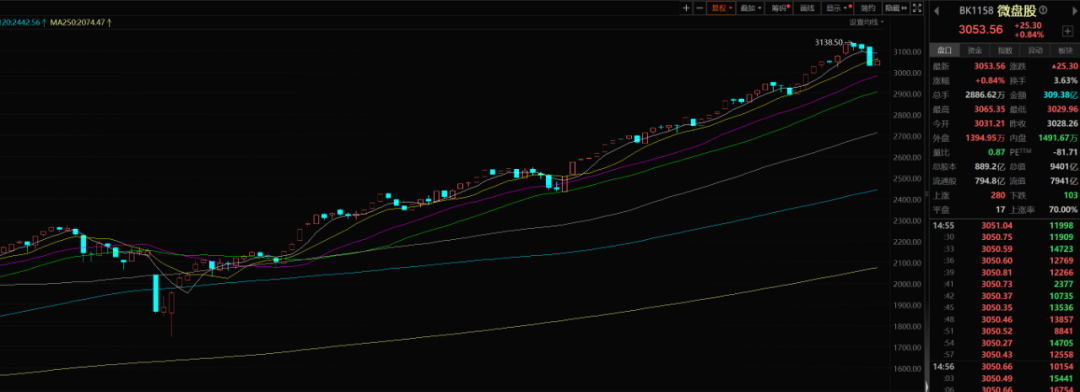Open the 板块 tab

[x=1065, y=50]
